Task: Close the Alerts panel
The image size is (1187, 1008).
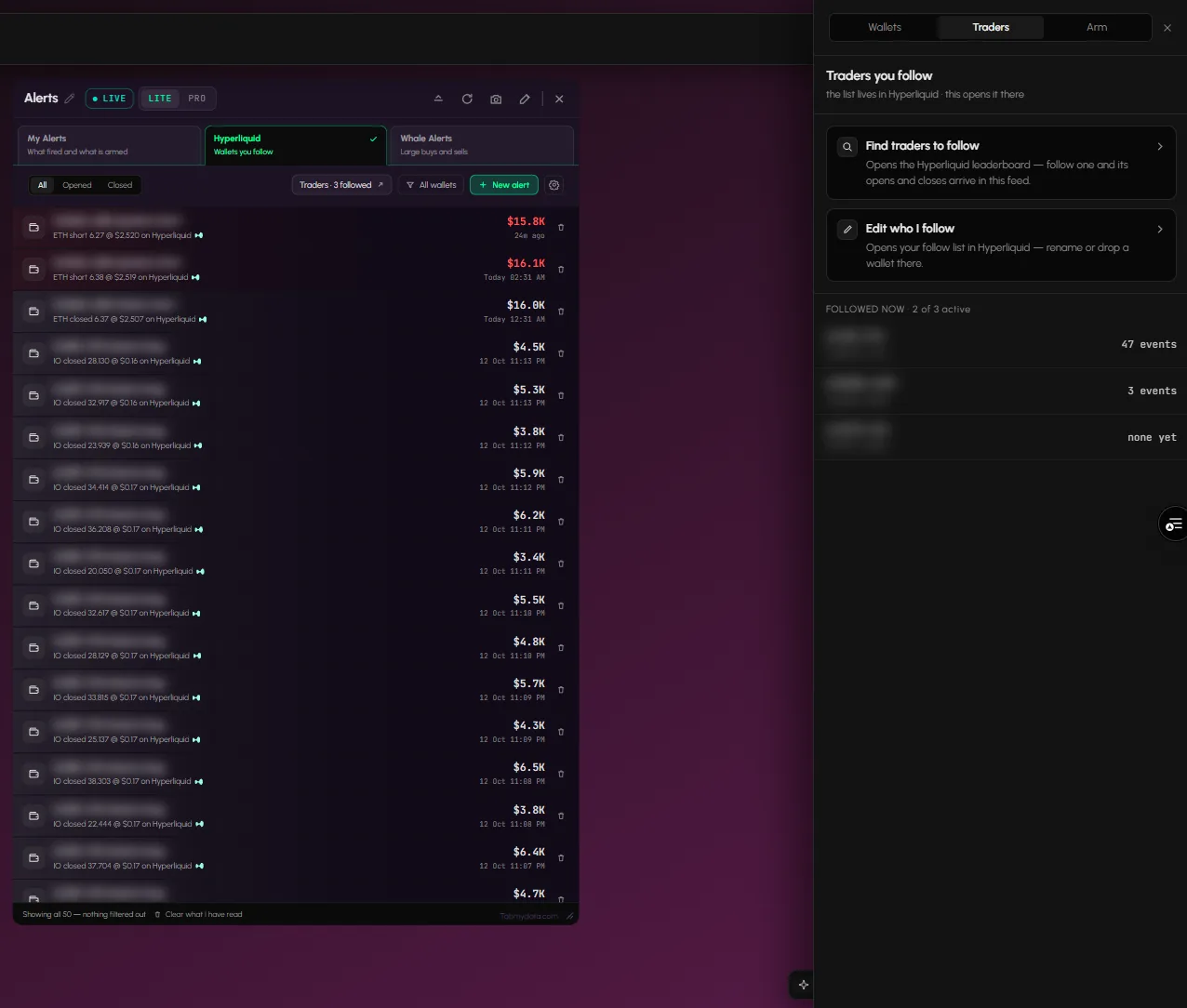Action: click(x=559, y=99)
